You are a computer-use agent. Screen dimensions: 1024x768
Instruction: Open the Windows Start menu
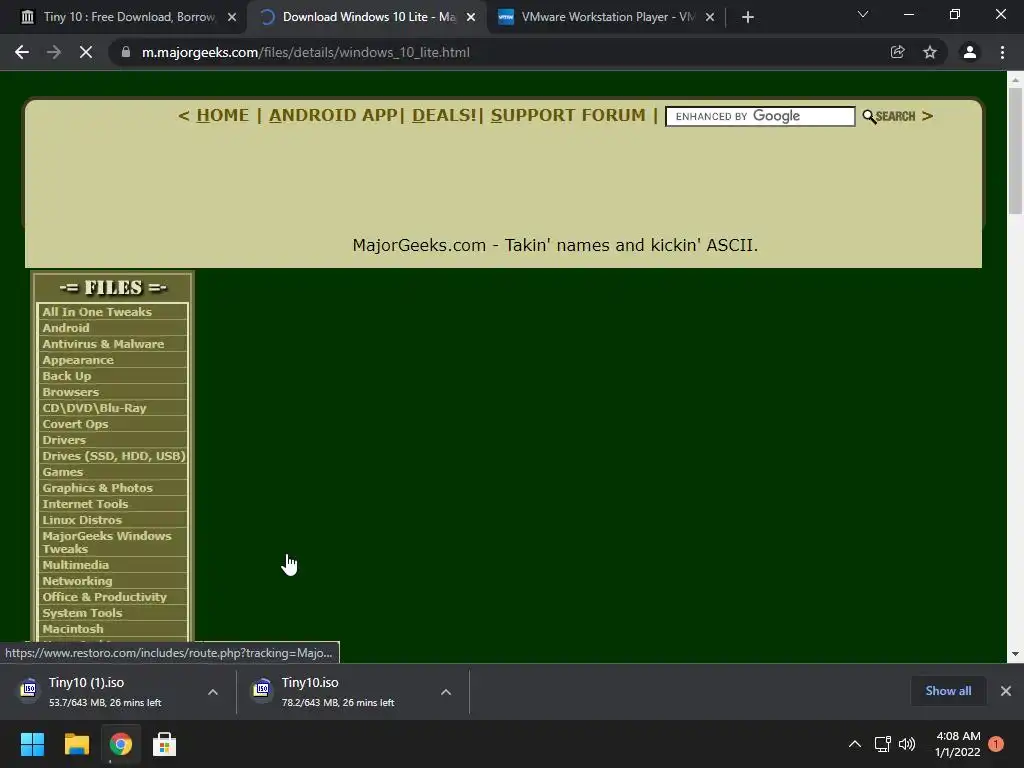pos(32,744)
